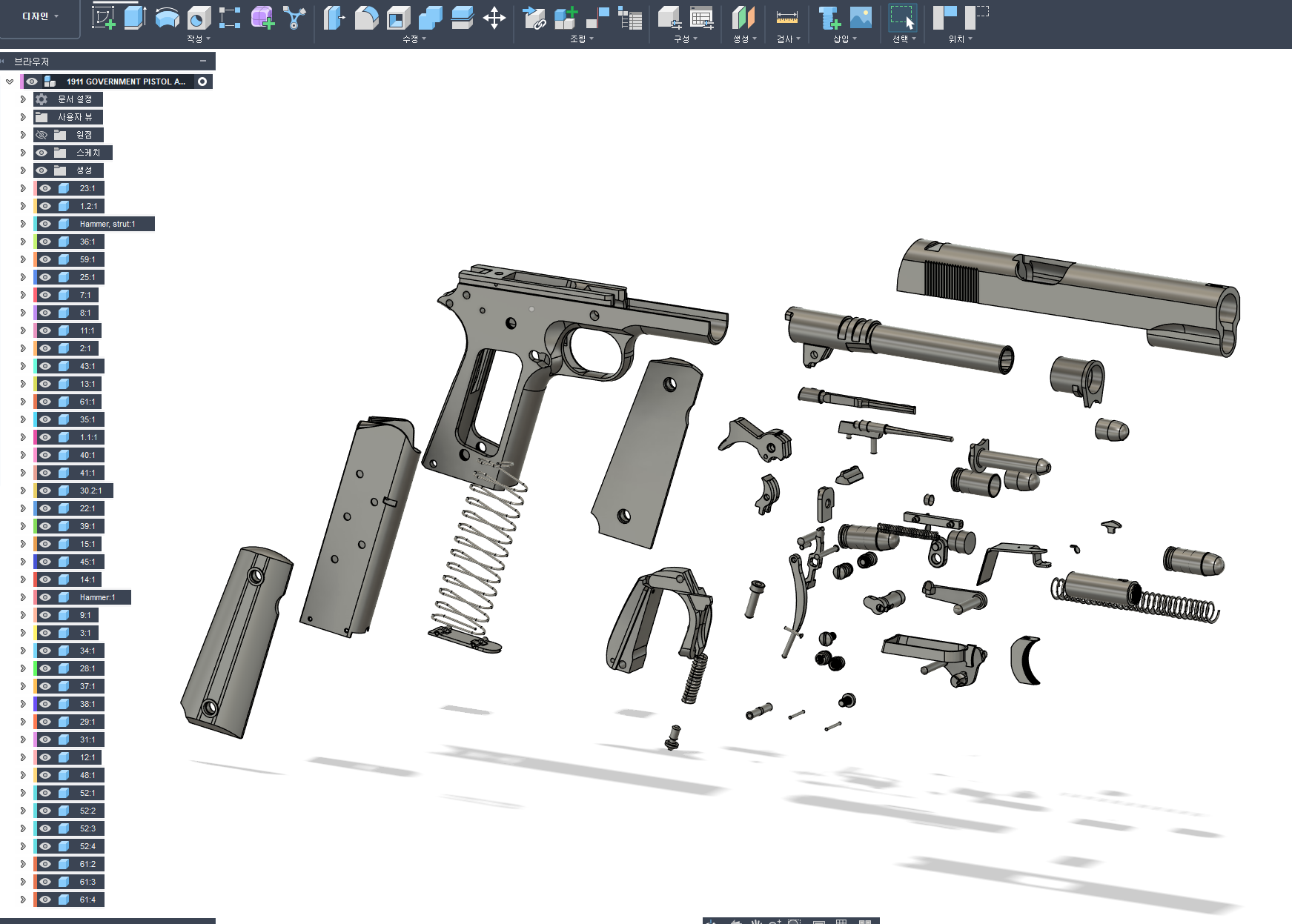Click the activate radio button on root component
This screenshot has height=924, width=1292.
pos(202,82)
